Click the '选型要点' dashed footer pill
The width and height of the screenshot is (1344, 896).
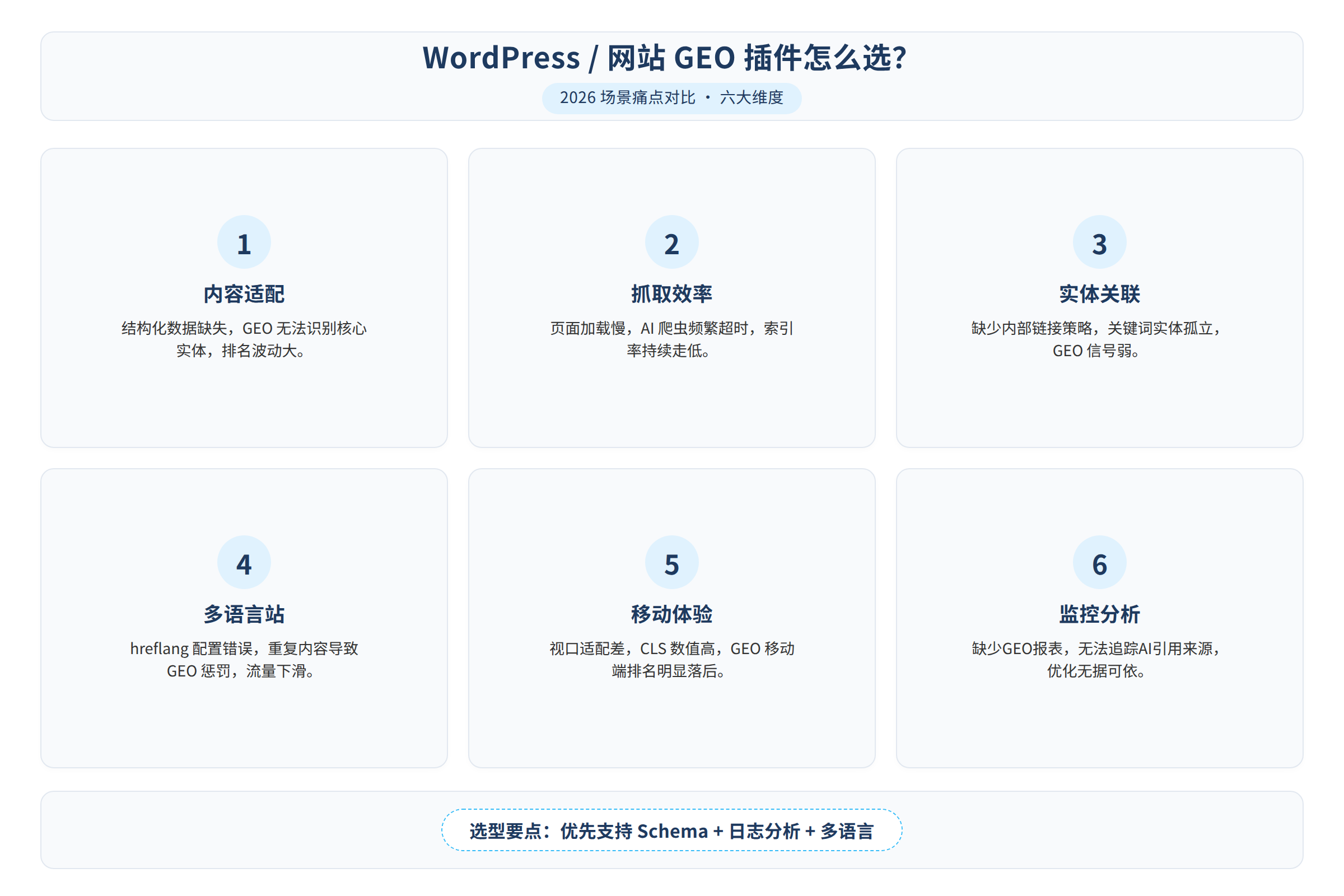[671, 830]
